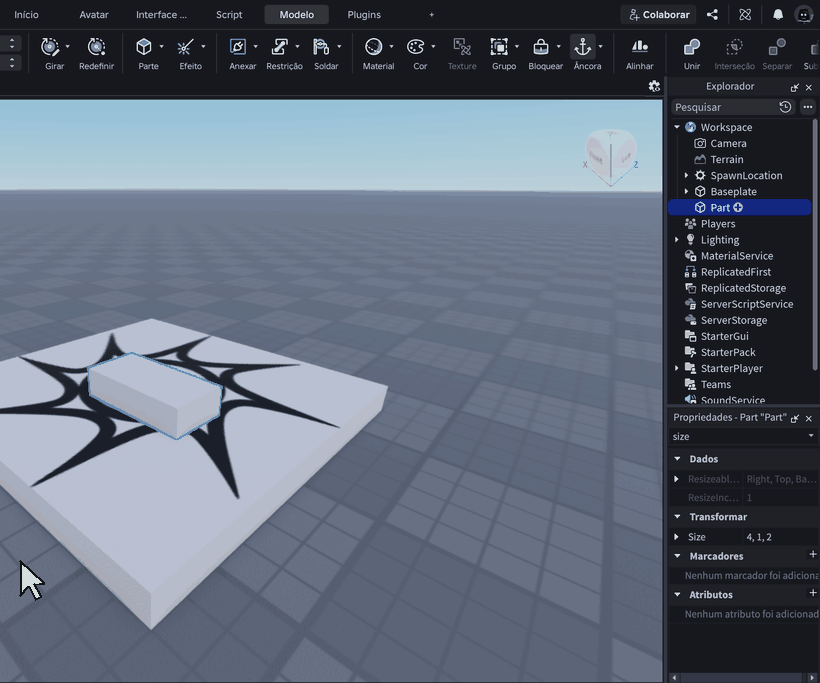Click the share icon next to Colaborar

(712, 15)
